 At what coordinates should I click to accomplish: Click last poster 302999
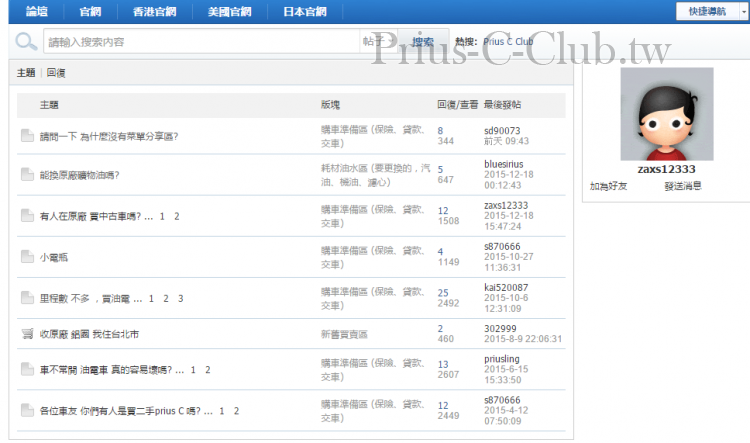coord(500,329)
